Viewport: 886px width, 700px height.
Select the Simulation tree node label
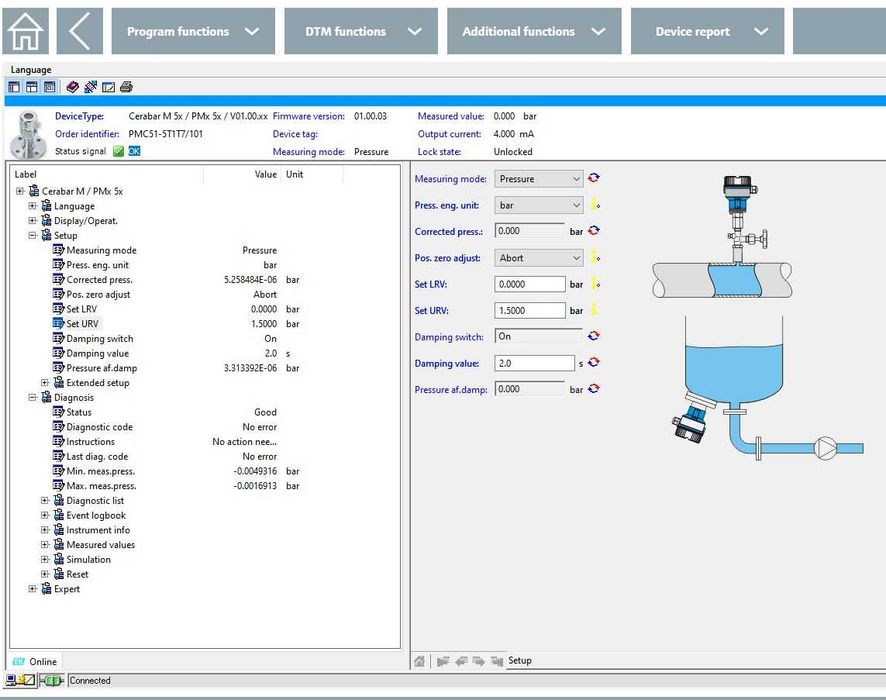point(88,559)
